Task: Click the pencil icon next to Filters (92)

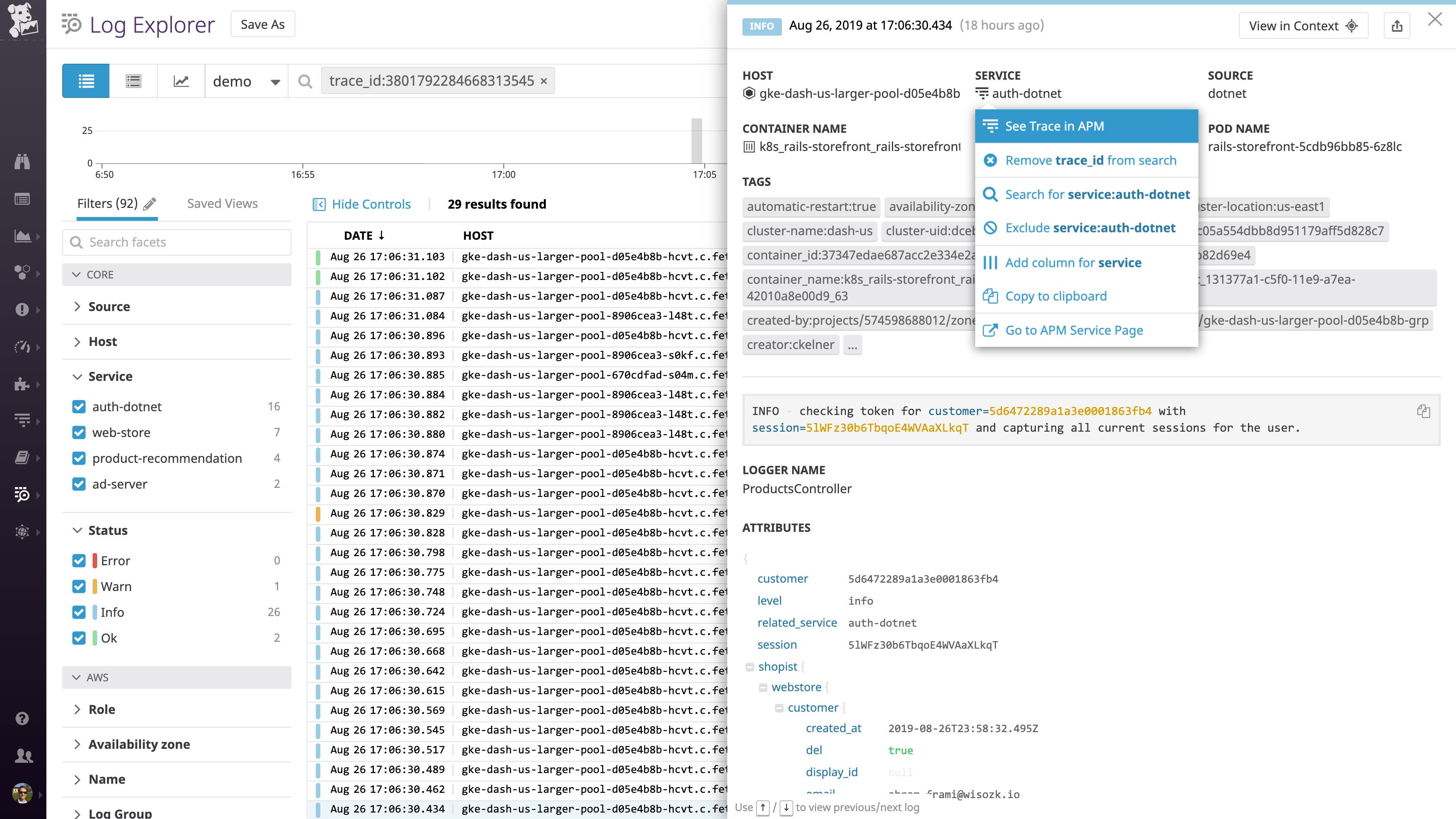Action: tap(150, 203)
